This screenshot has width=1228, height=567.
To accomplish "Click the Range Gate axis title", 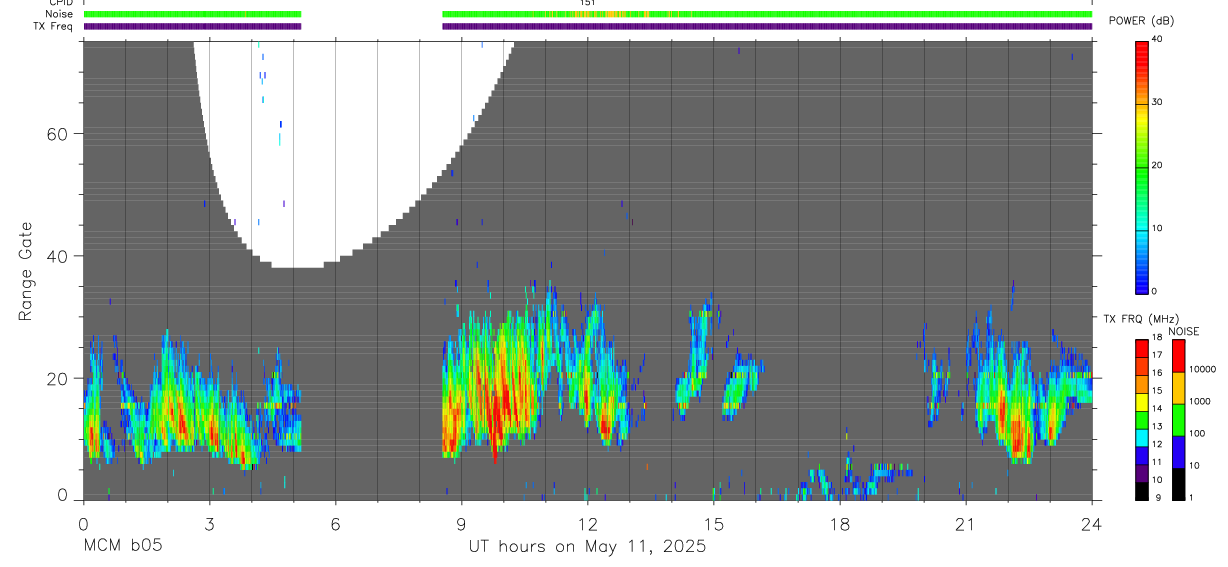I will pos(26,271).
